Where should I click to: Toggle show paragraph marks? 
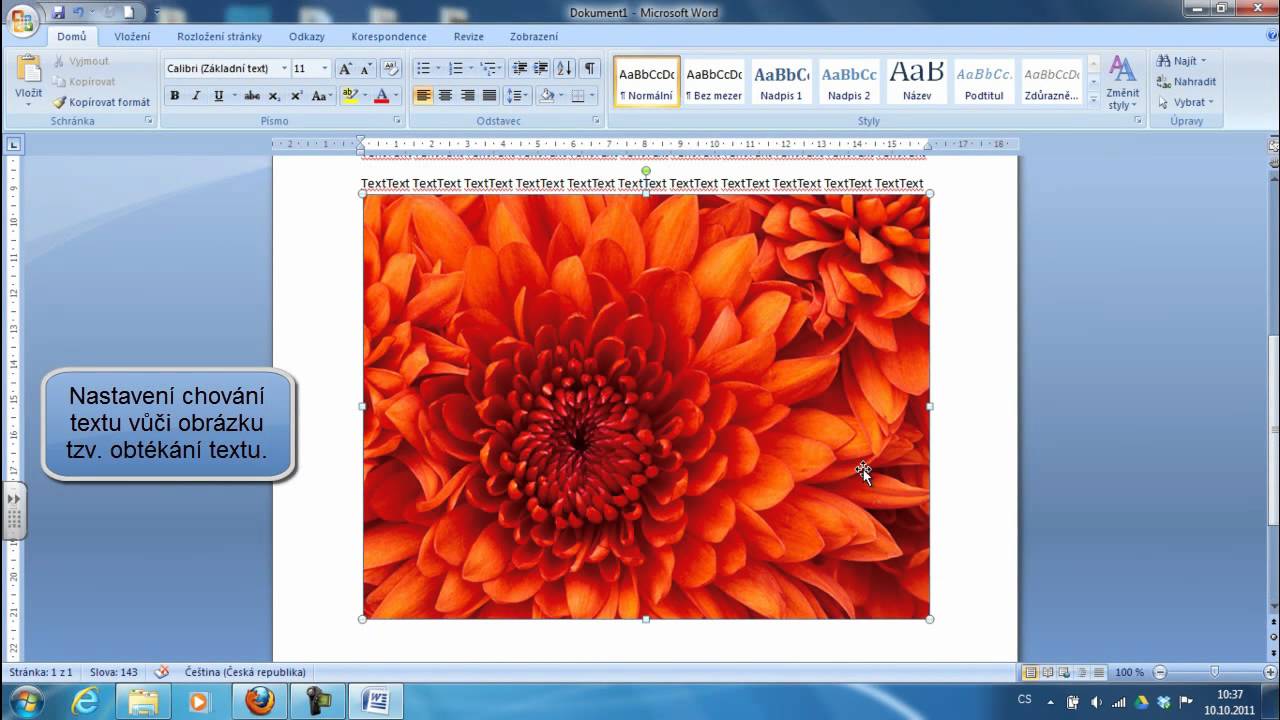point(590,68)
